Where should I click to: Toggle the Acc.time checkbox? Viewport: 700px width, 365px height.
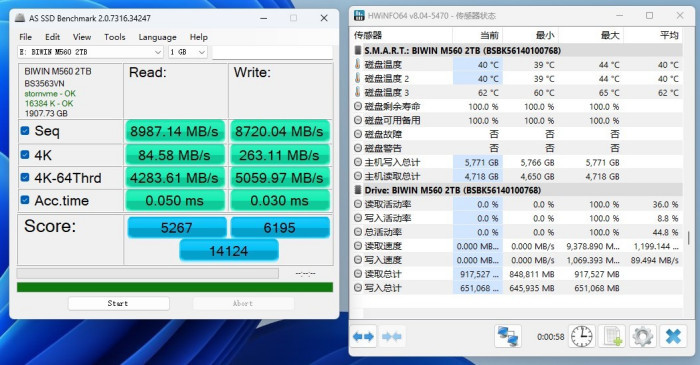[25, 200]
